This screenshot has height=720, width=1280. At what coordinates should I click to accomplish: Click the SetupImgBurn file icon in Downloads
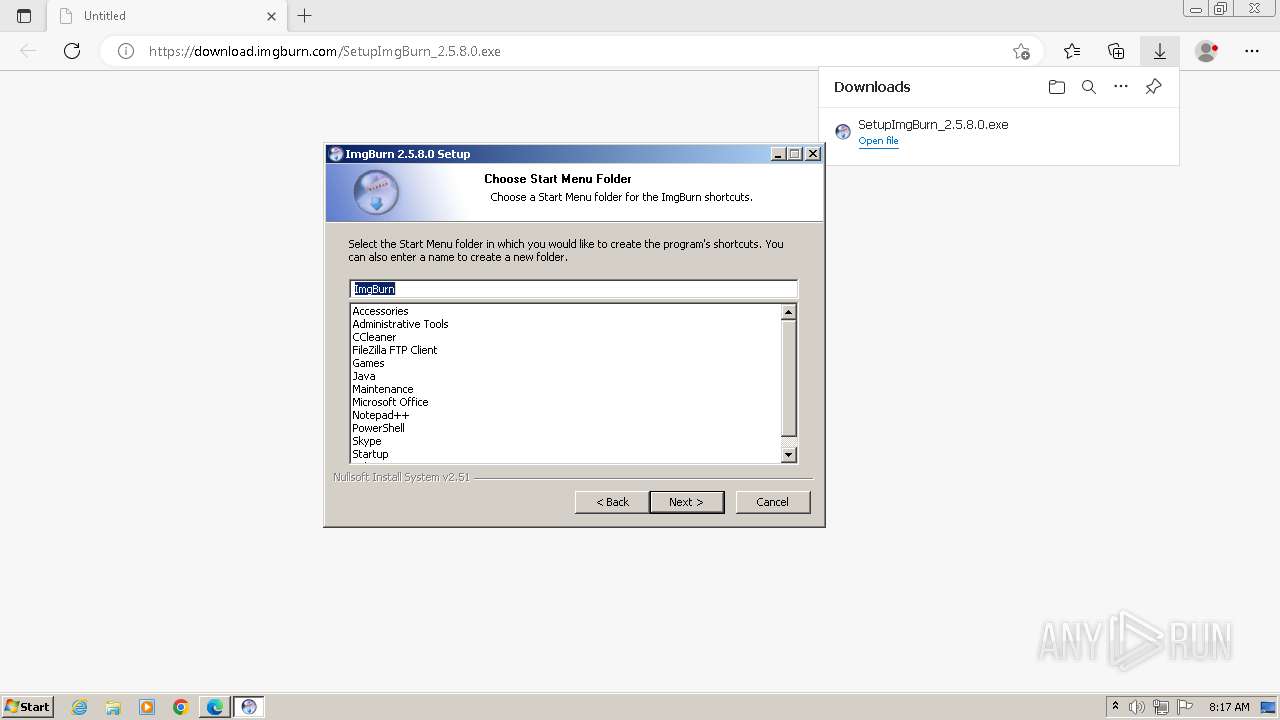tap(843, 131)
